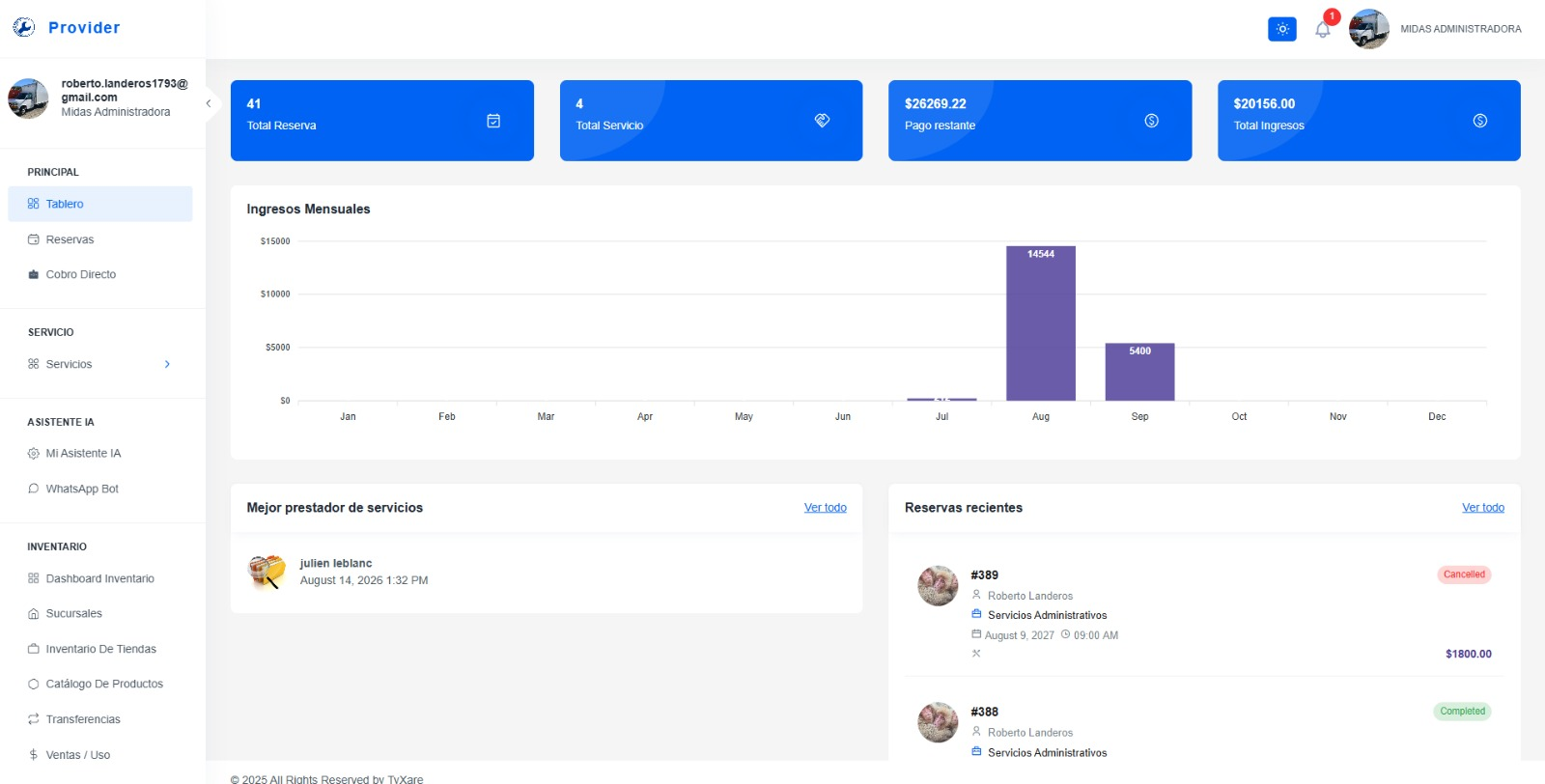Click the Total Reserva calendar icon
The image size is (1545, 784).
tap(493, 121)
